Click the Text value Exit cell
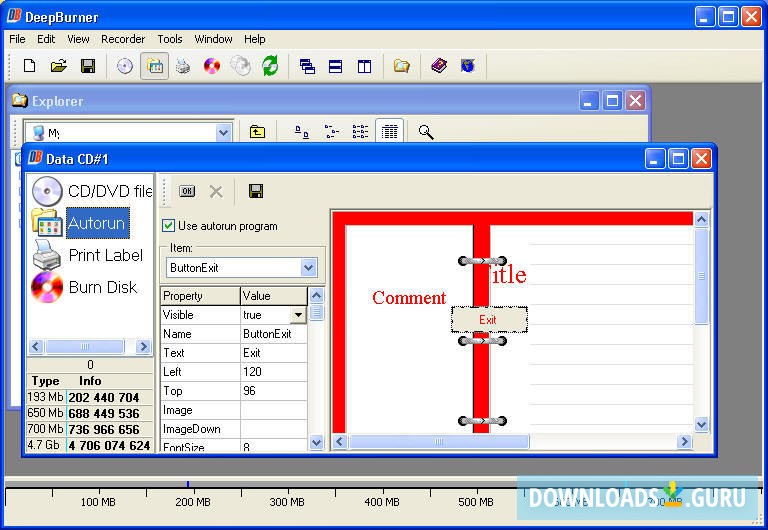 274,353
